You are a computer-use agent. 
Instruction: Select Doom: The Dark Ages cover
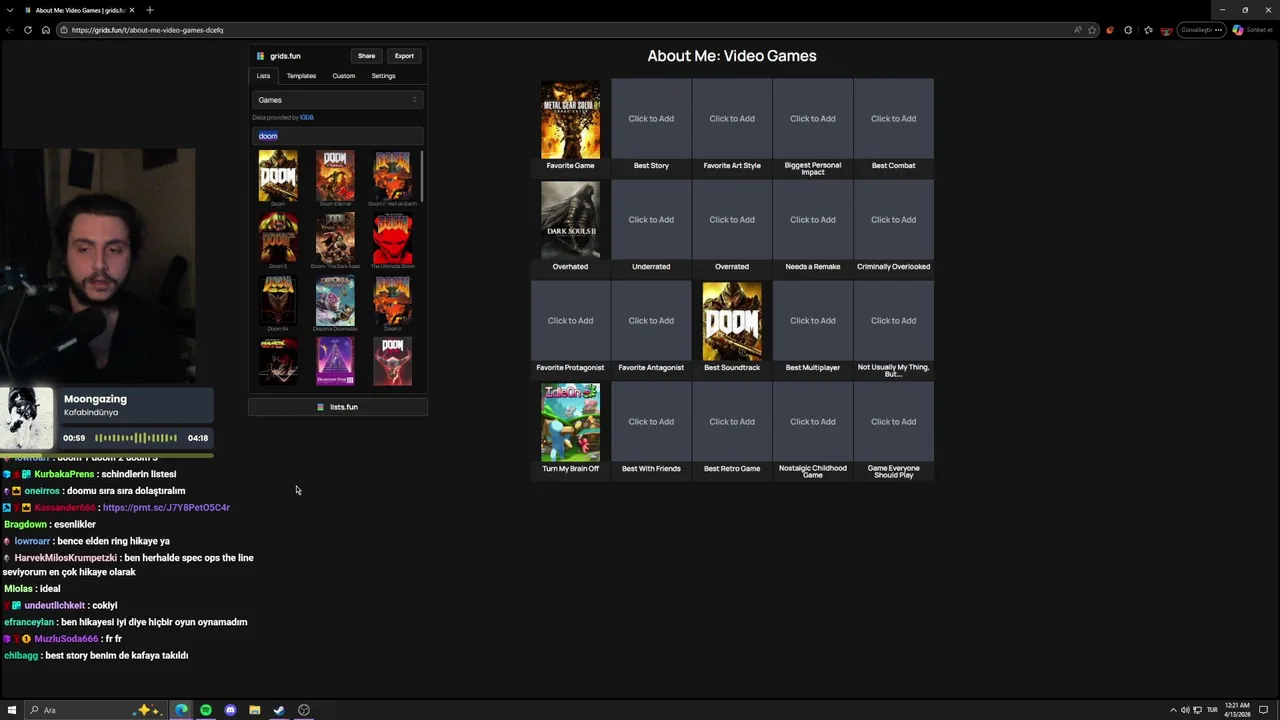[x=335, y=237]
